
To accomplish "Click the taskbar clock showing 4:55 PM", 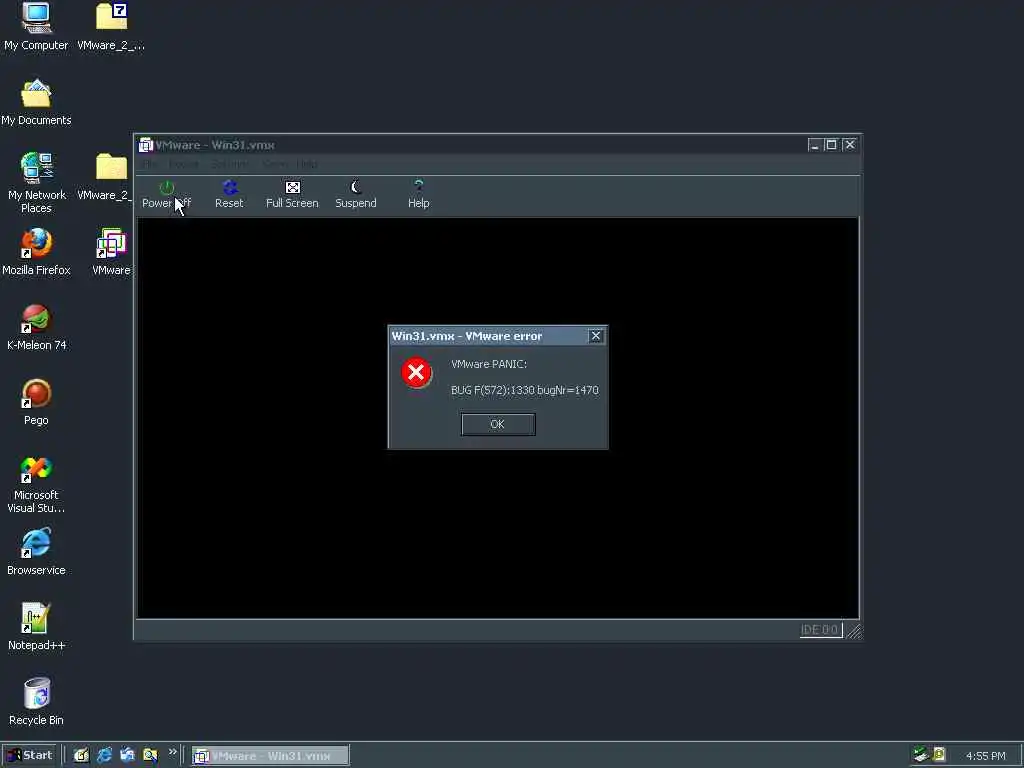I will pos(985,756).
